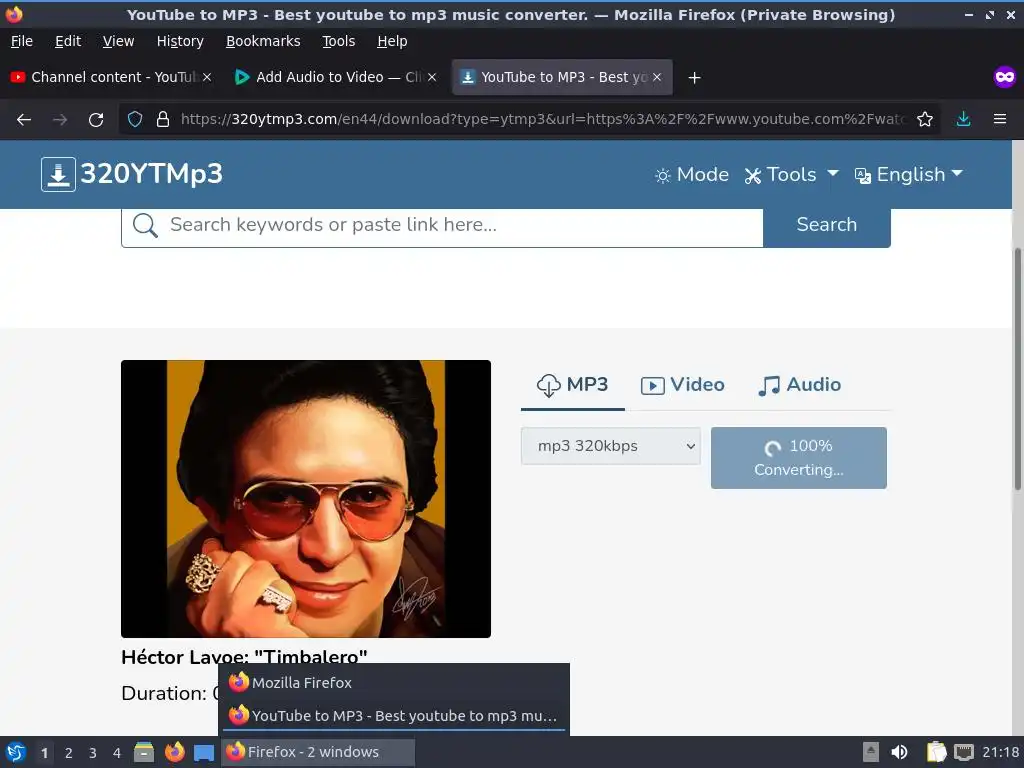Open the Bookmarks menu

[x=263, y=41]
